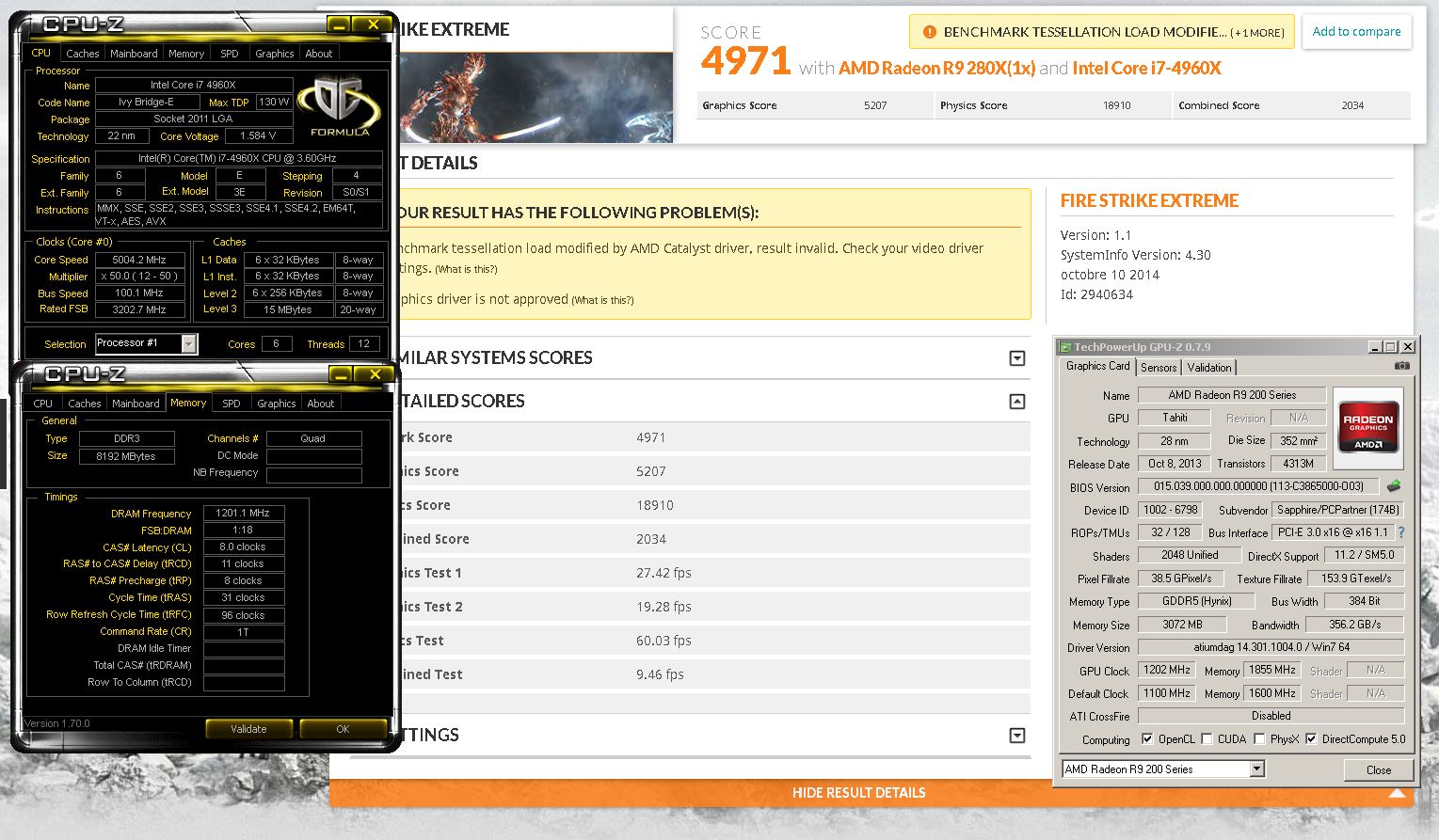Image resolution: width=1439 pixels, height=840 pixels.
Task: Open the Fire Strike Extreme thumbnail image
Action: [536, 97]
